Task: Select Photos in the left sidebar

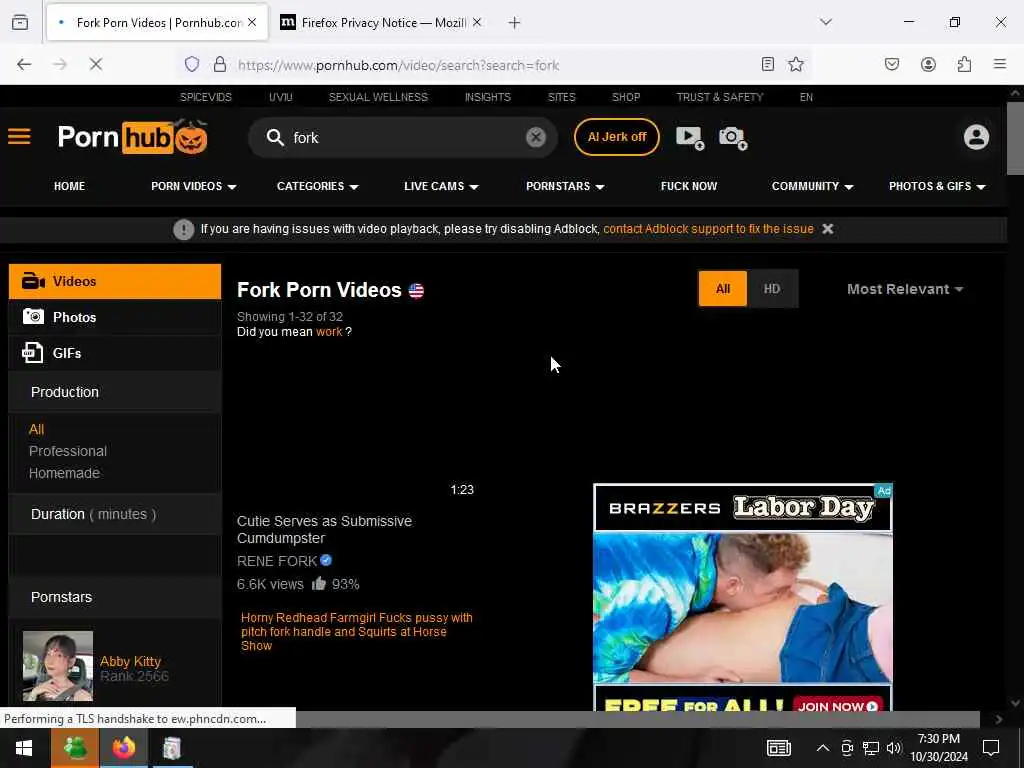Action: click(x=115, y=317)
